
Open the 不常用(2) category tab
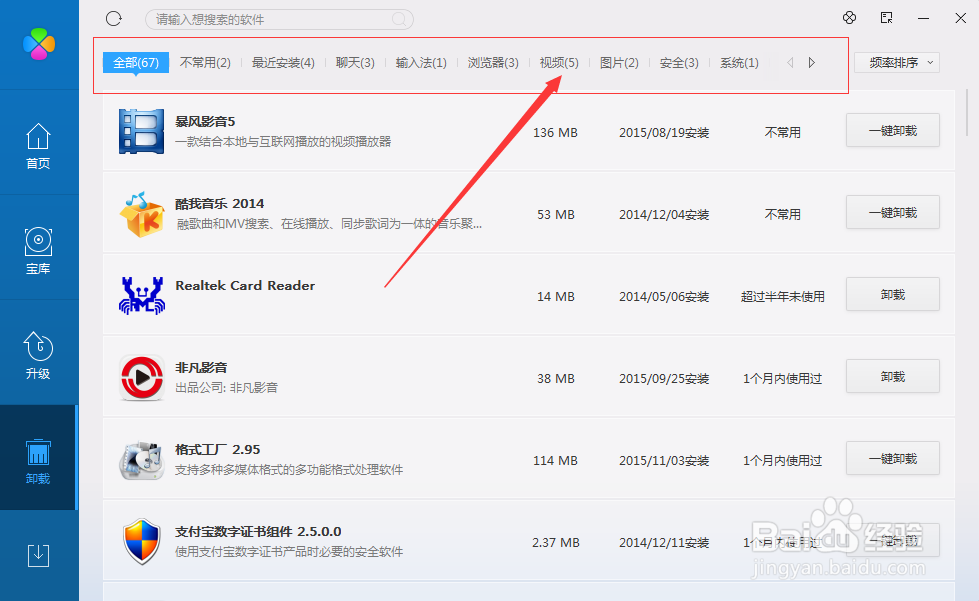(204, 62)
